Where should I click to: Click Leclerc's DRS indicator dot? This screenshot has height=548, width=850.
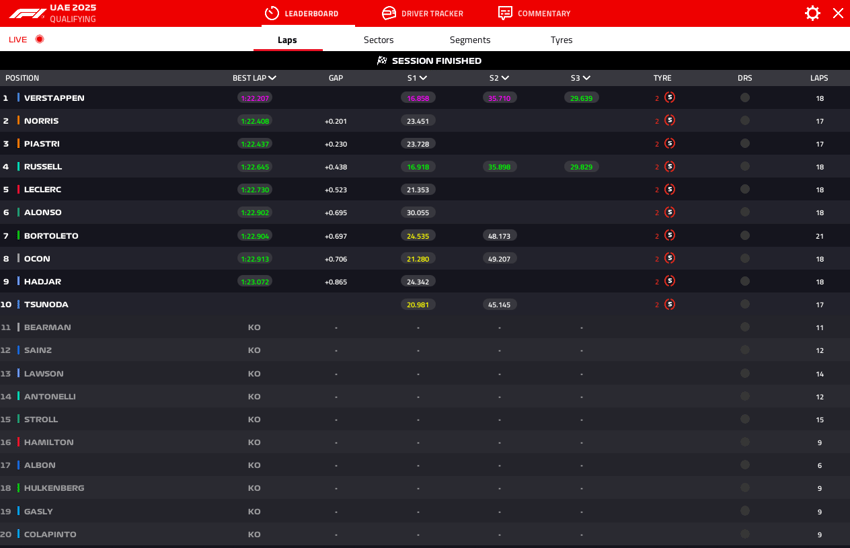pyautogui.click(x=745, y=189)
